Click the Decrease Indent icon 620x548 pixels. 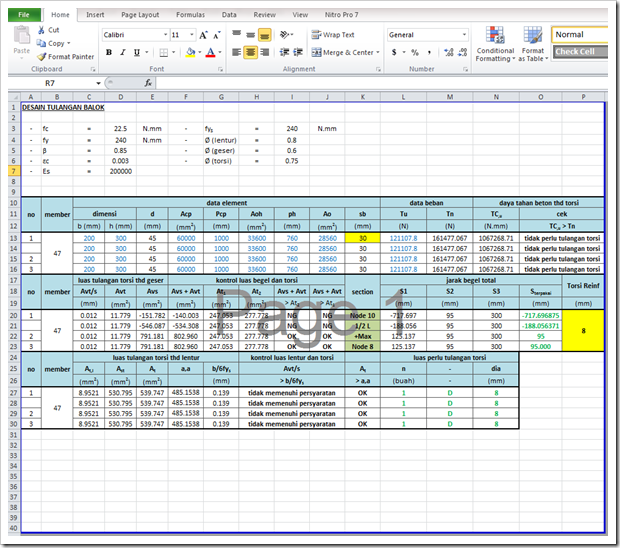tap(284, 52)
